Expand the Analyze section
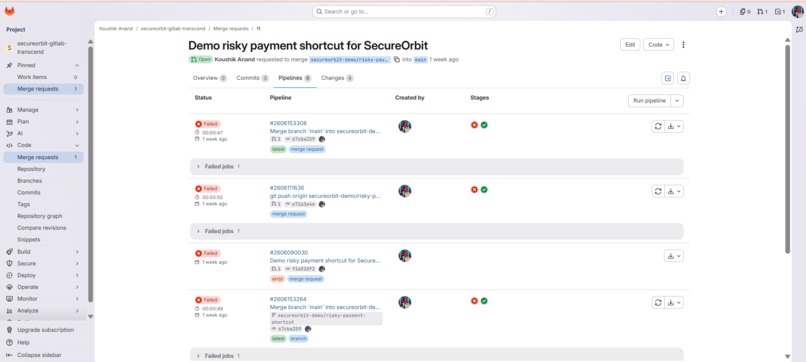This screenshot has width=806, height=362. click(43, 311)
